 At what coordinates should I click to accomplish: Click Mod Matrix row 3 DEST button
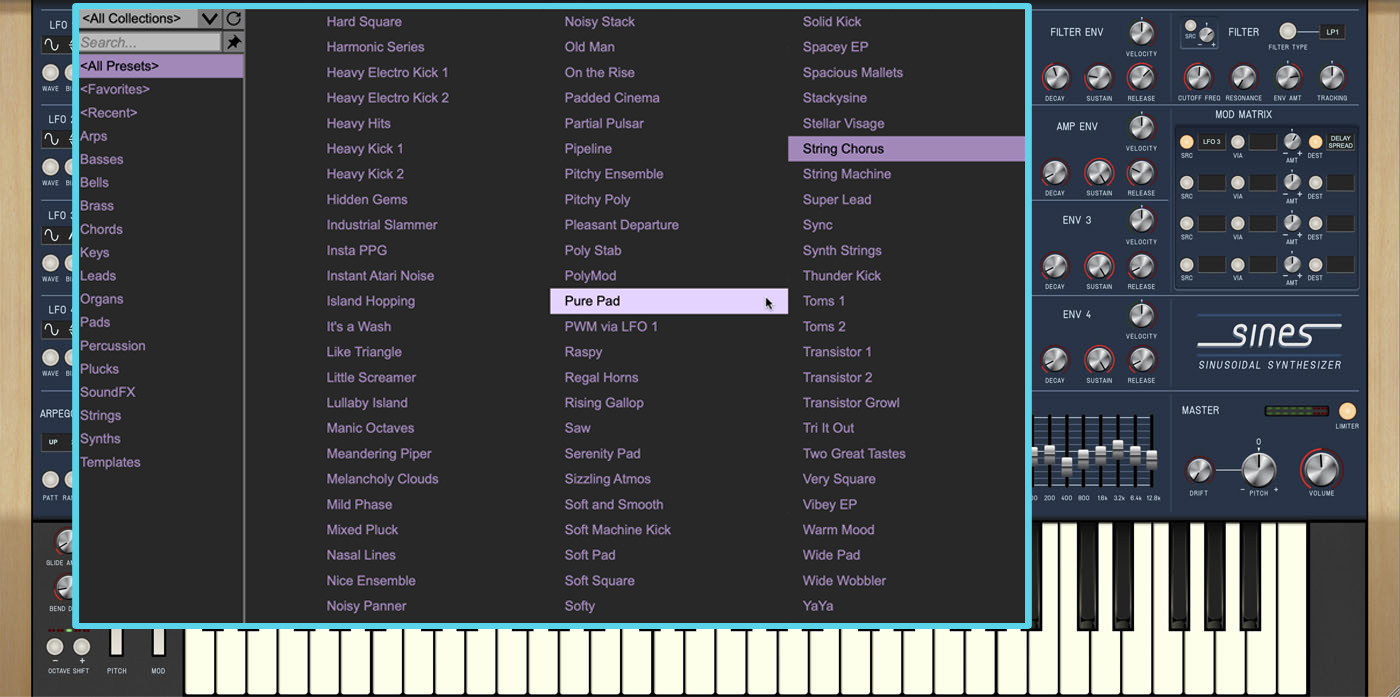pos(1315,224)
